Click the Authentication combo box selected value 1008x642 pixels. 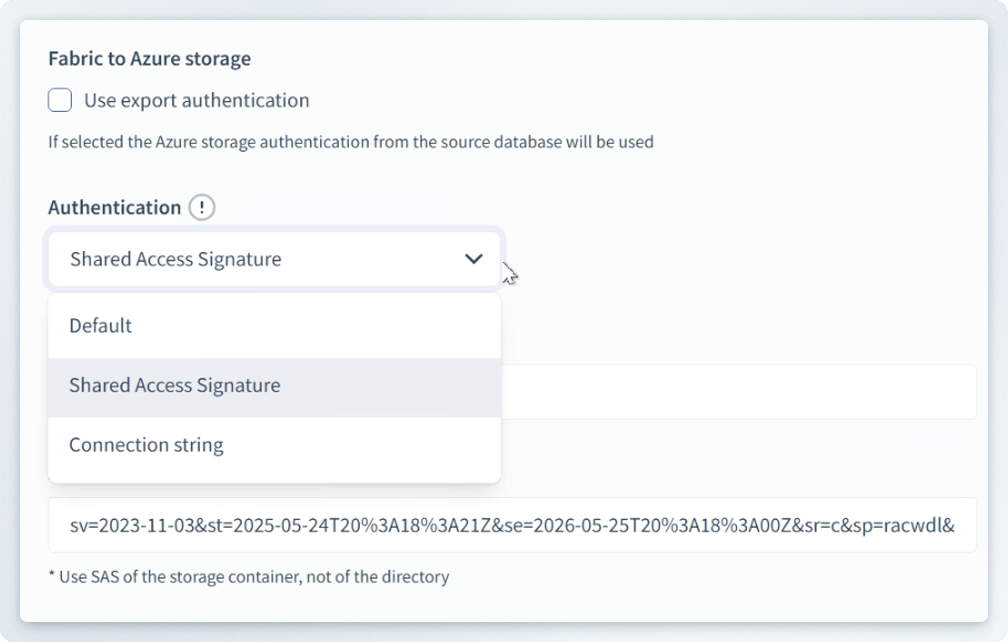pos(176,259)
